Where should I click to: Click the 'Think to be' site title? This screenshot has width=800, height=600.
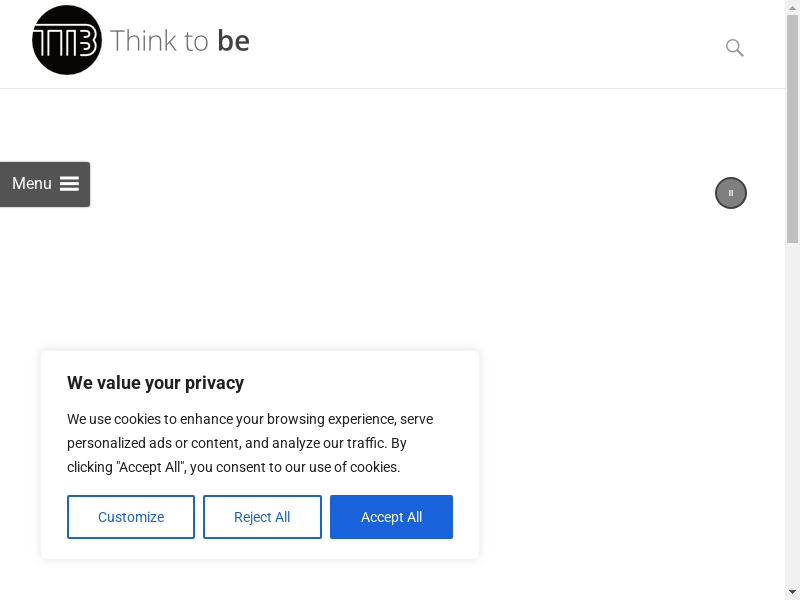point(180,41)
